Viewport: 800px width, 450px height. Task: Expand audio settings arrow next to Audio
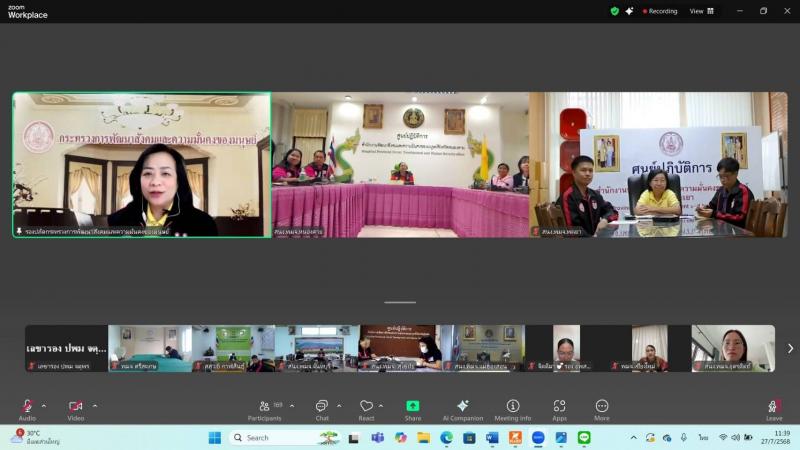(x=44, y=406)
